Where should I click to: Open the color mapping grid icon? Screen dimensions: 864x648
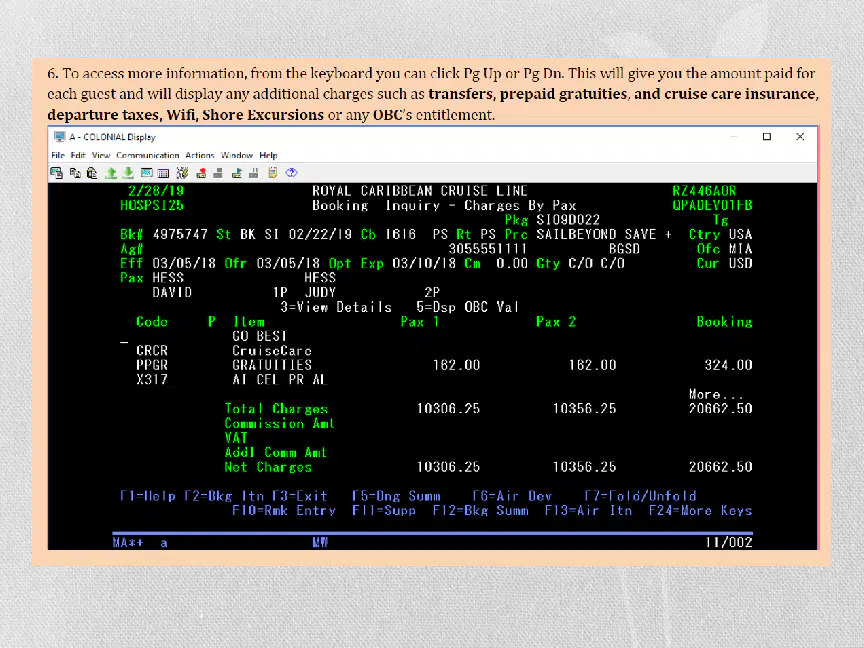[164, 173]
